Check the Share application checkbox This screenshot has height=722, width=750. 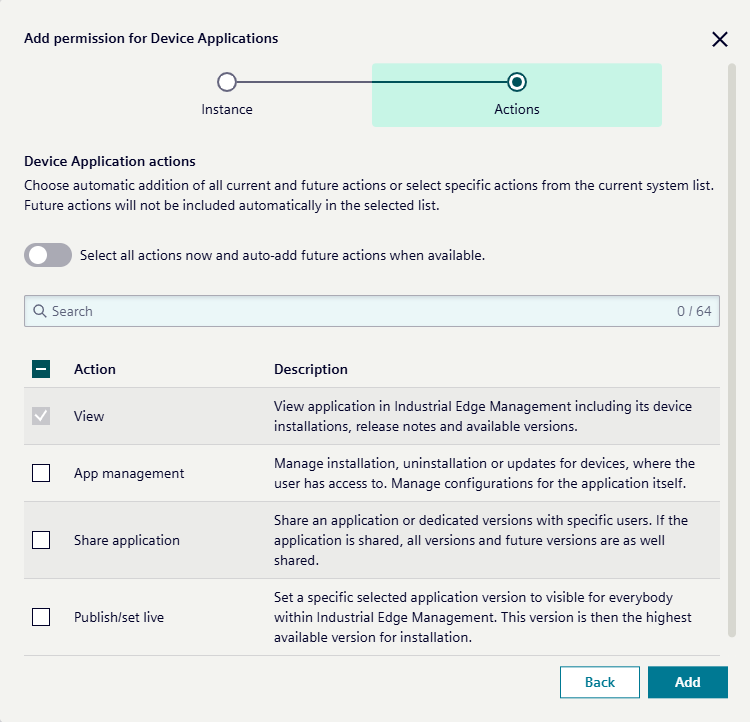[x=41, y=540]
